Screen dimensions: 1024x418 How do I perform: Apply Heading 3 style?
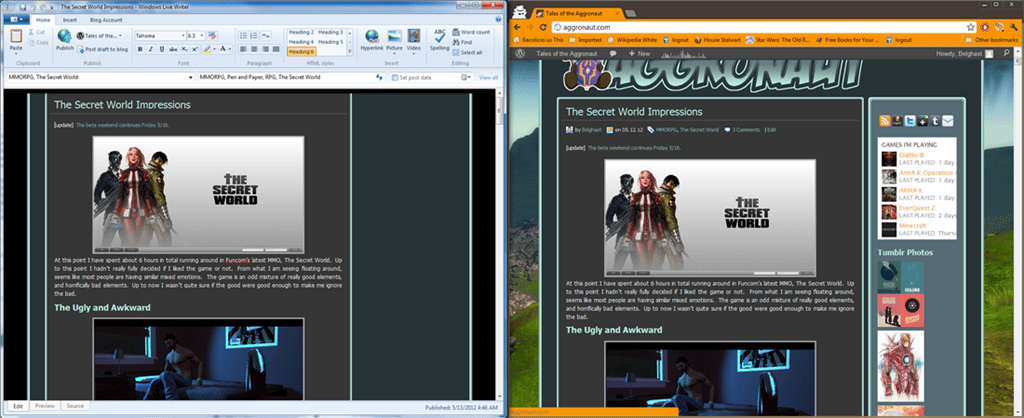tap(330, 32)
